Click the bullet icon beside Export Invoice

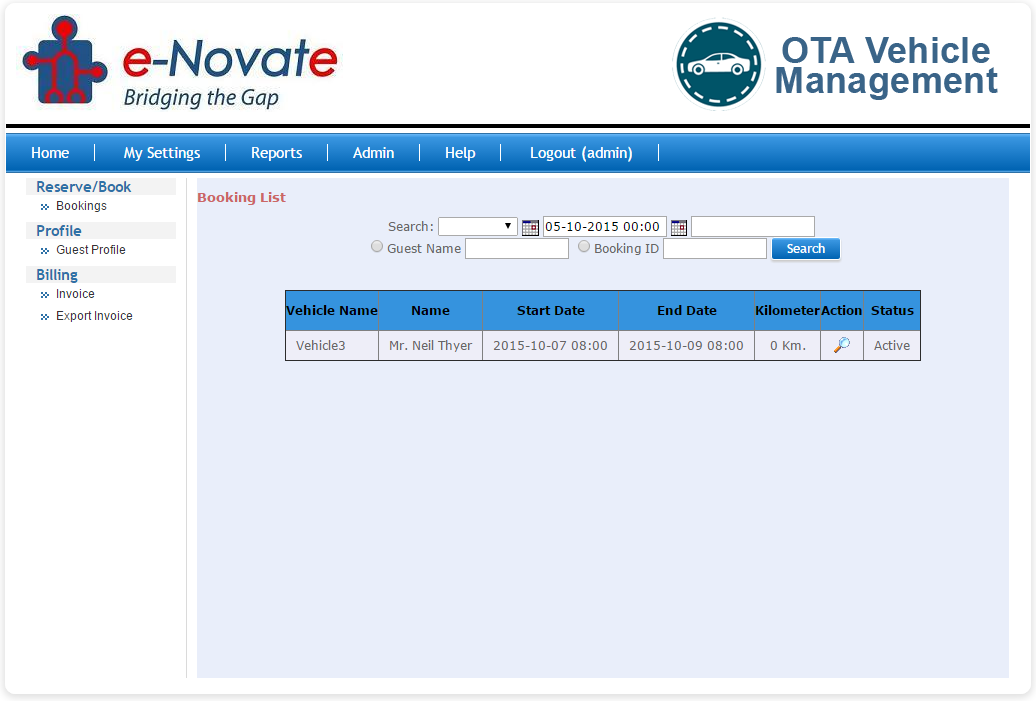click(43, 316)
